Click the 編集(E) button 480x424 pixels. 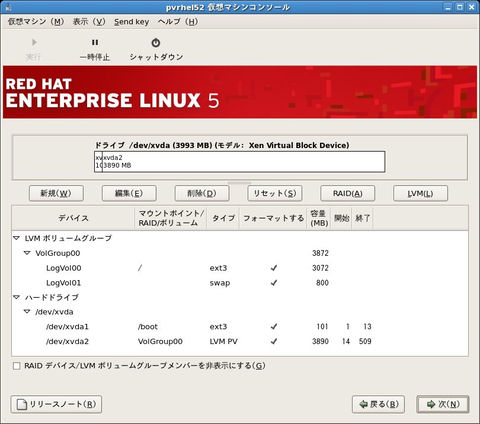pyautogui.click(x=129, y=193)
